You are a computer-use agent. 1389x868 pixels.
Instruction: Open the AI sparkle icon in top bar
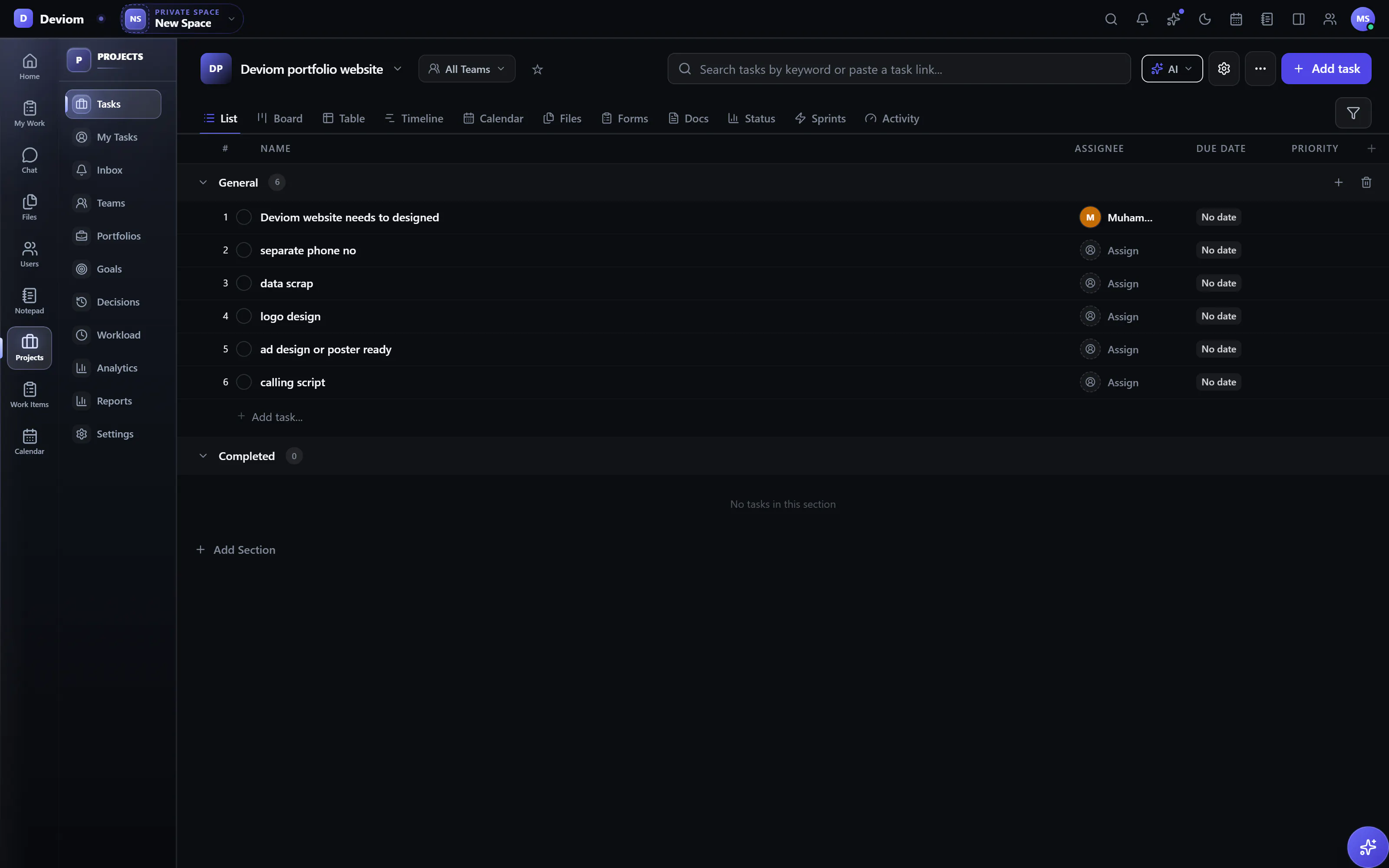pyautogui.click(x=1173, y=19)
